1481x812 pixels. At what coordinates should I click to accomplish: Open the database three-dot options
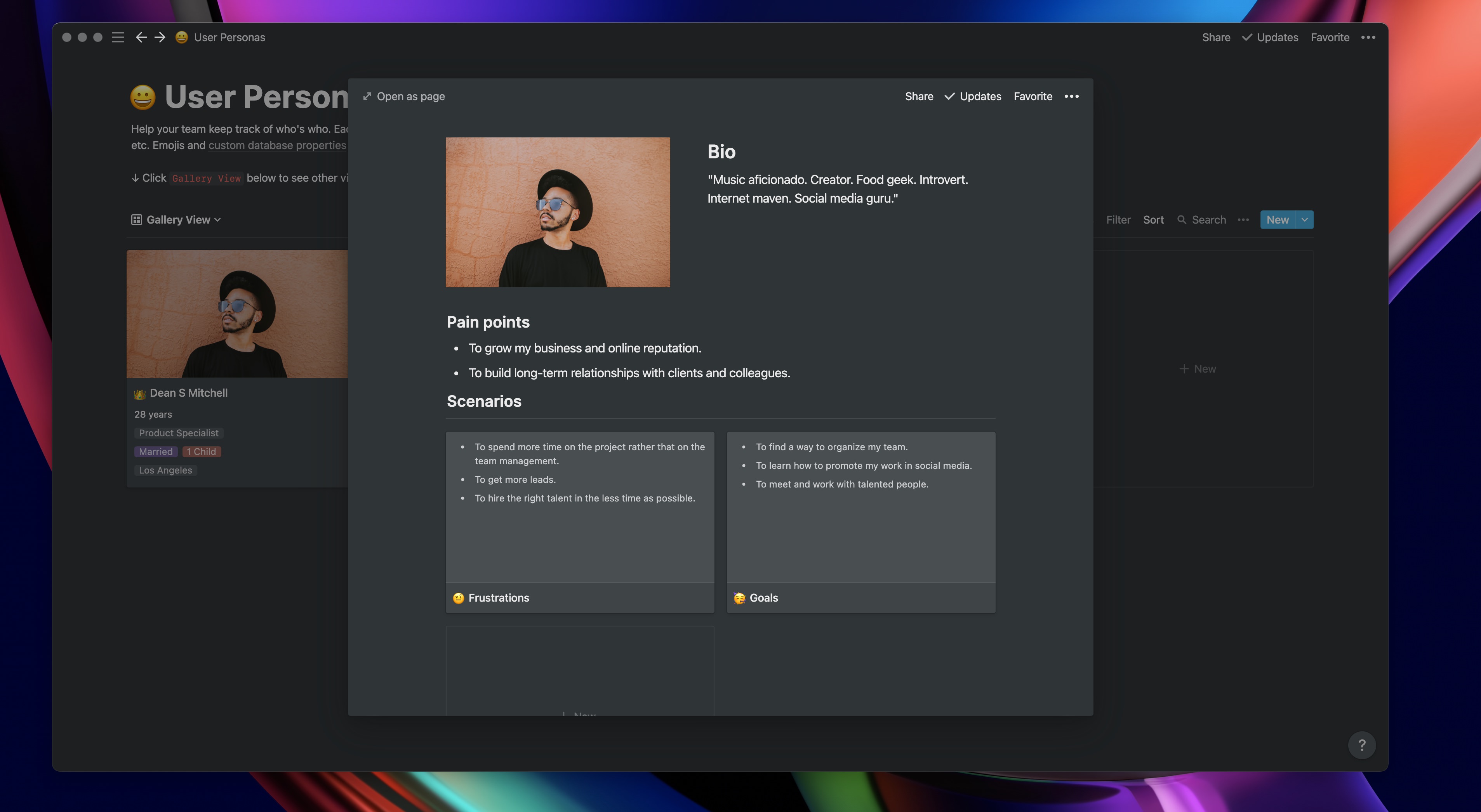(x=1243, y=220)
